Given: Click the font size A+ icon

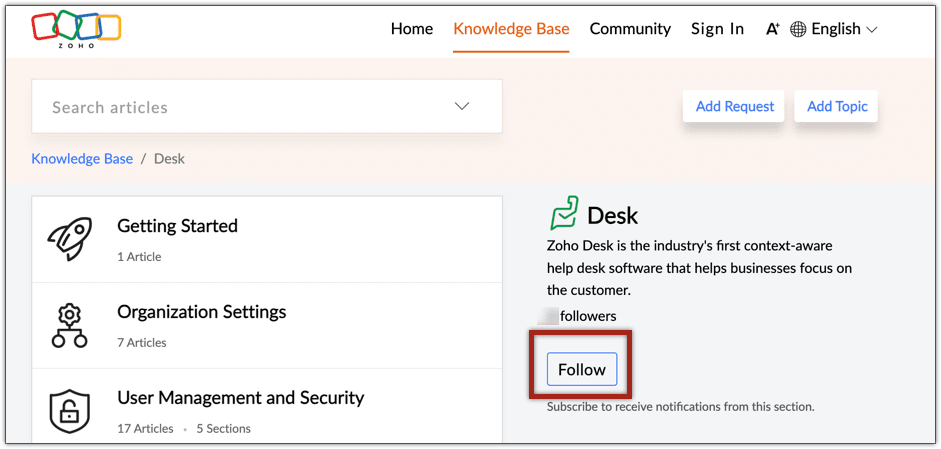Looking at the screenshot, I should coord(773,29).
